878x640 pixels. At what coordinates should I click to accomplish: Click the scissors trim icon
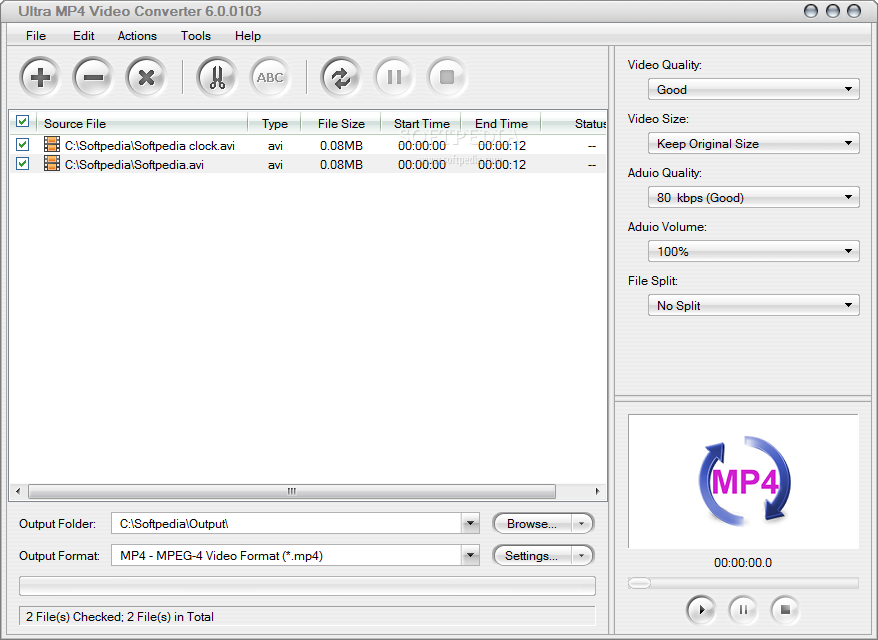pos(217,77)
